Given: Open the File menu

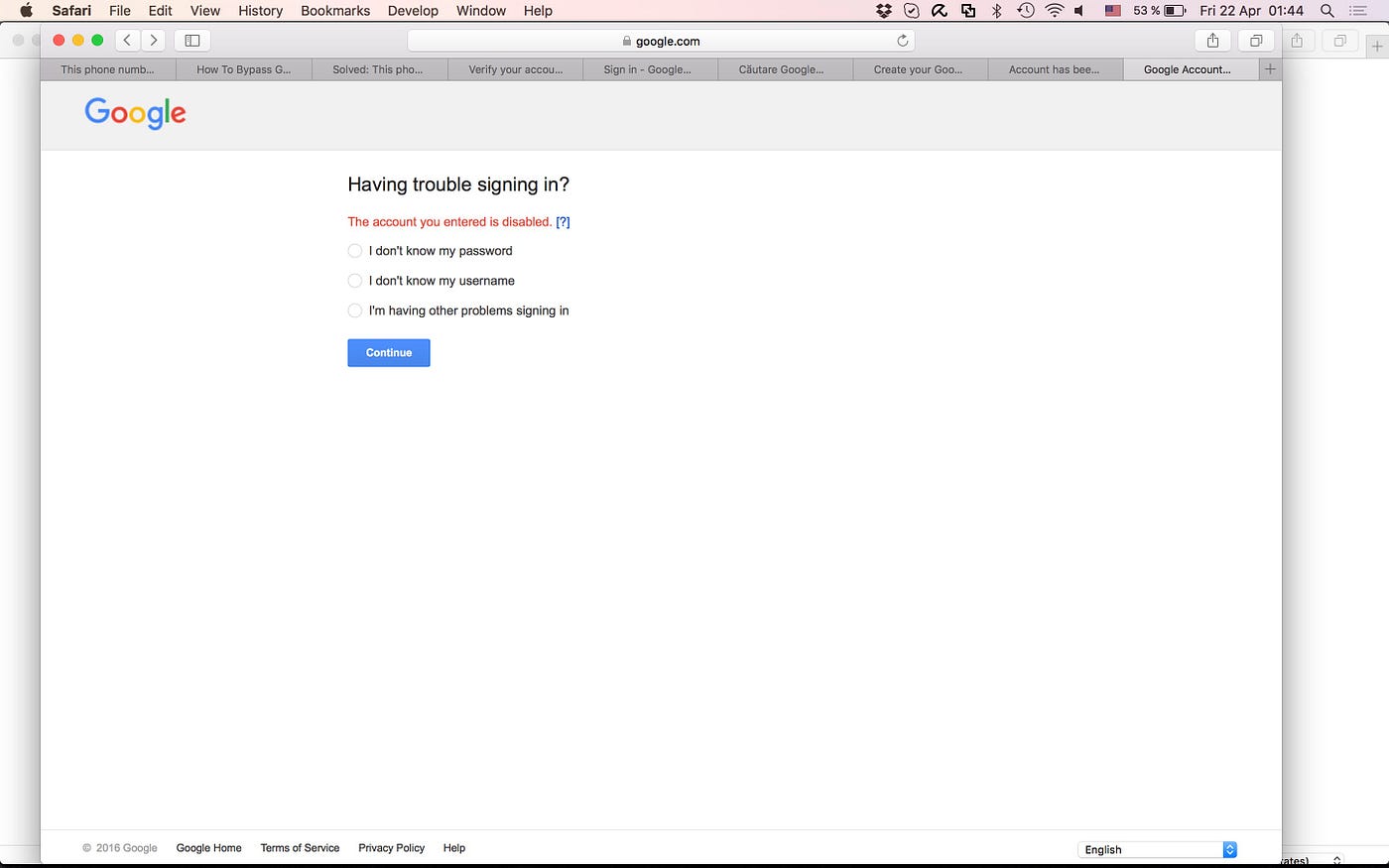Looking at the screenshot, I should click(120, 11).
